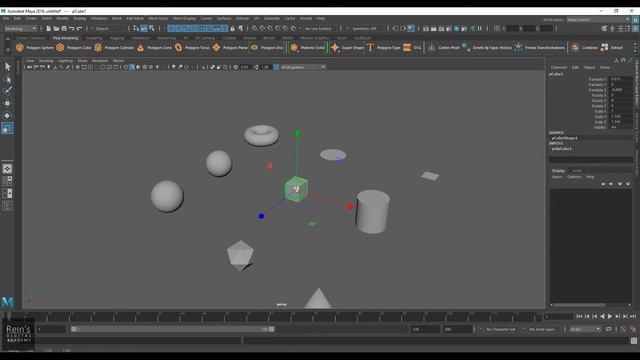Toggle the four-view layout button
This screenshot has height=360, width=640.
coord(7,181)
